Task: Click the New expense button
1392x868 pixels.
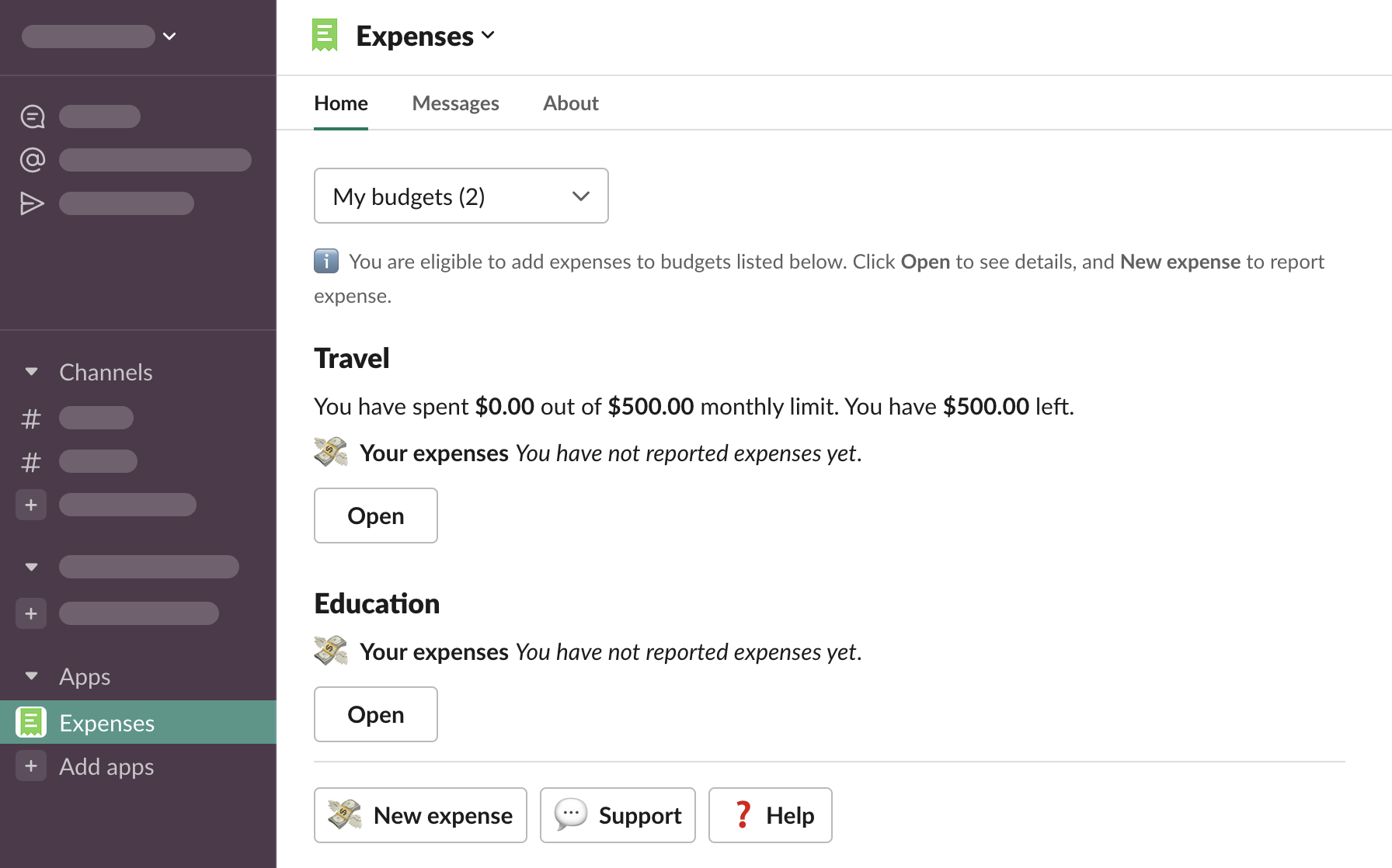Action: click(420, 815)
